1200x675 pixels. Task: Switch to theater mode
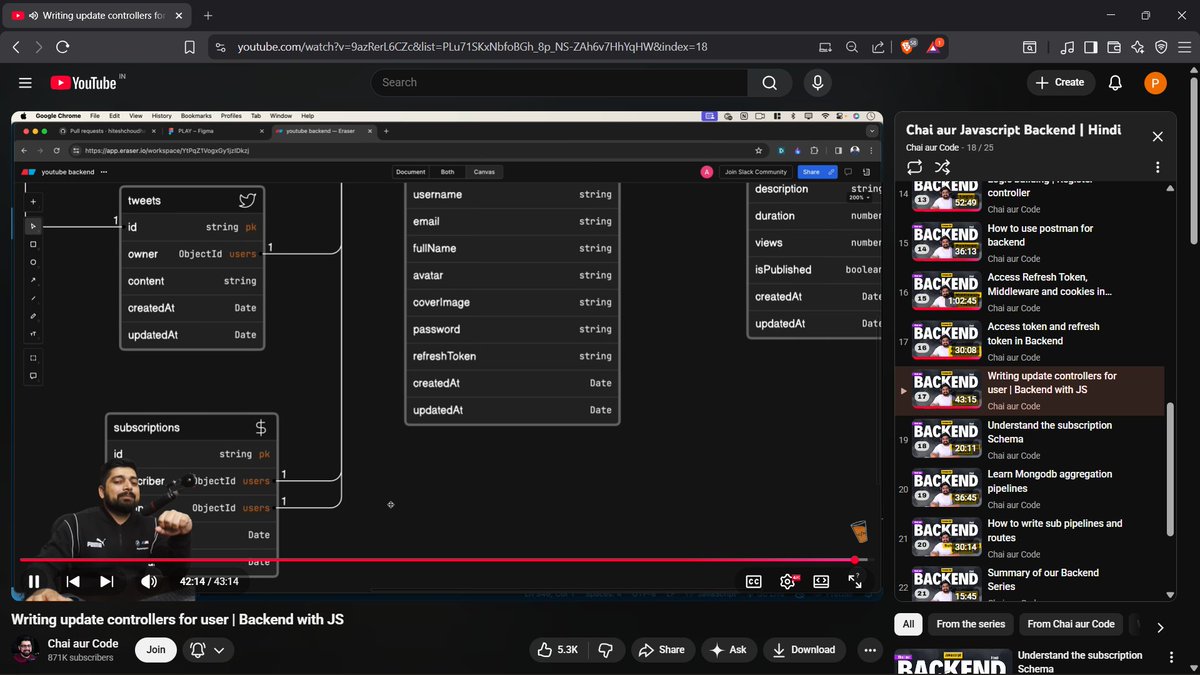(x=821, y=581)
